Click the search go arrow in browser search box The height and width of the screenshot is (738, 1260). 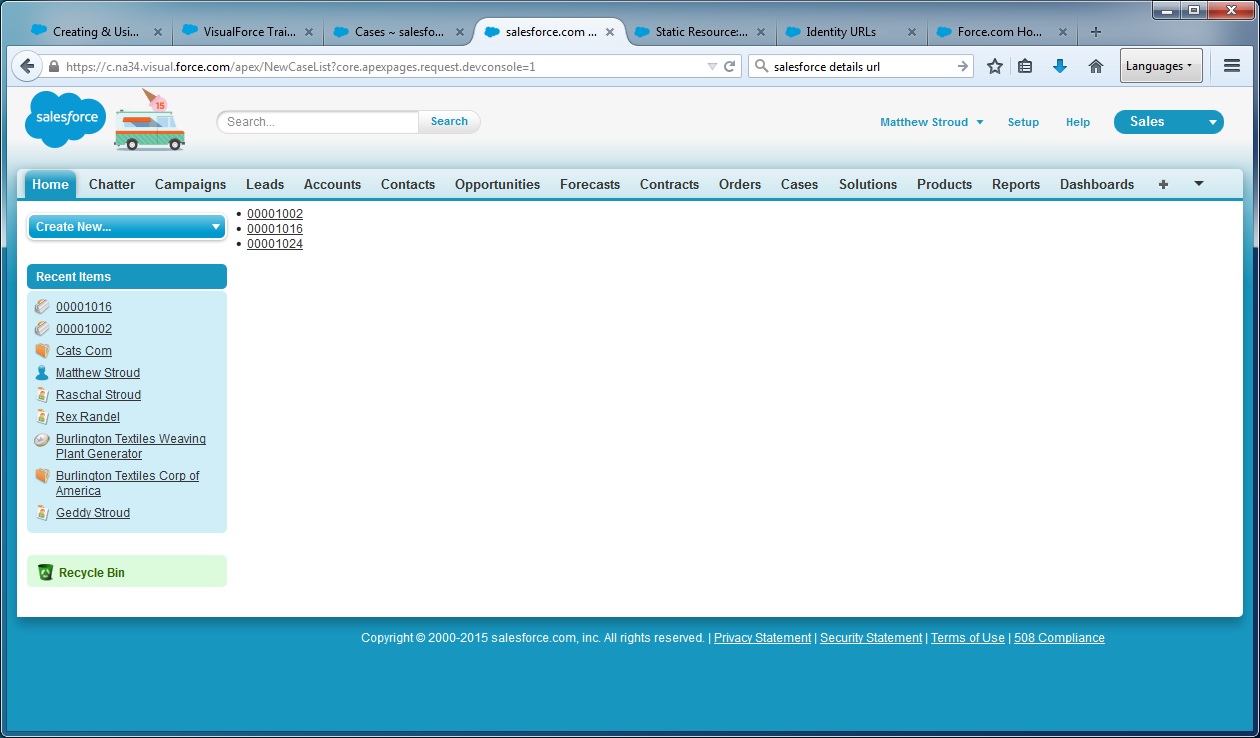click(963, 66)
